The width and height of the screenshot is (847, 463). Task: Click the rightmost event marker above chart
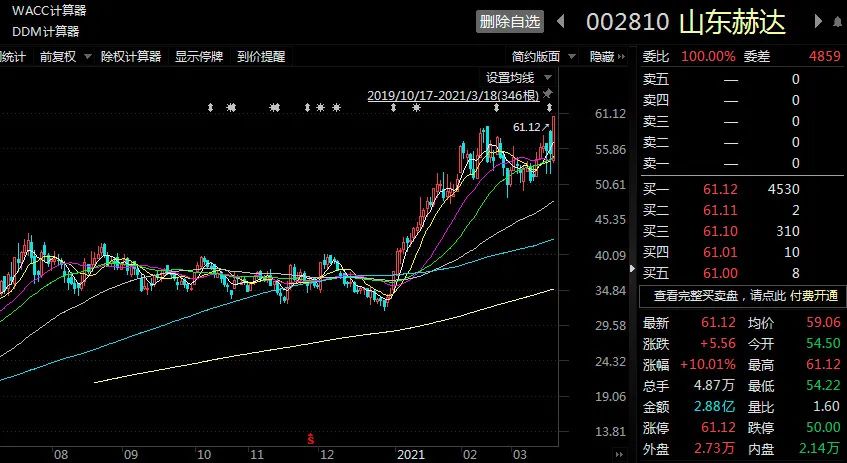pos(549,107)
